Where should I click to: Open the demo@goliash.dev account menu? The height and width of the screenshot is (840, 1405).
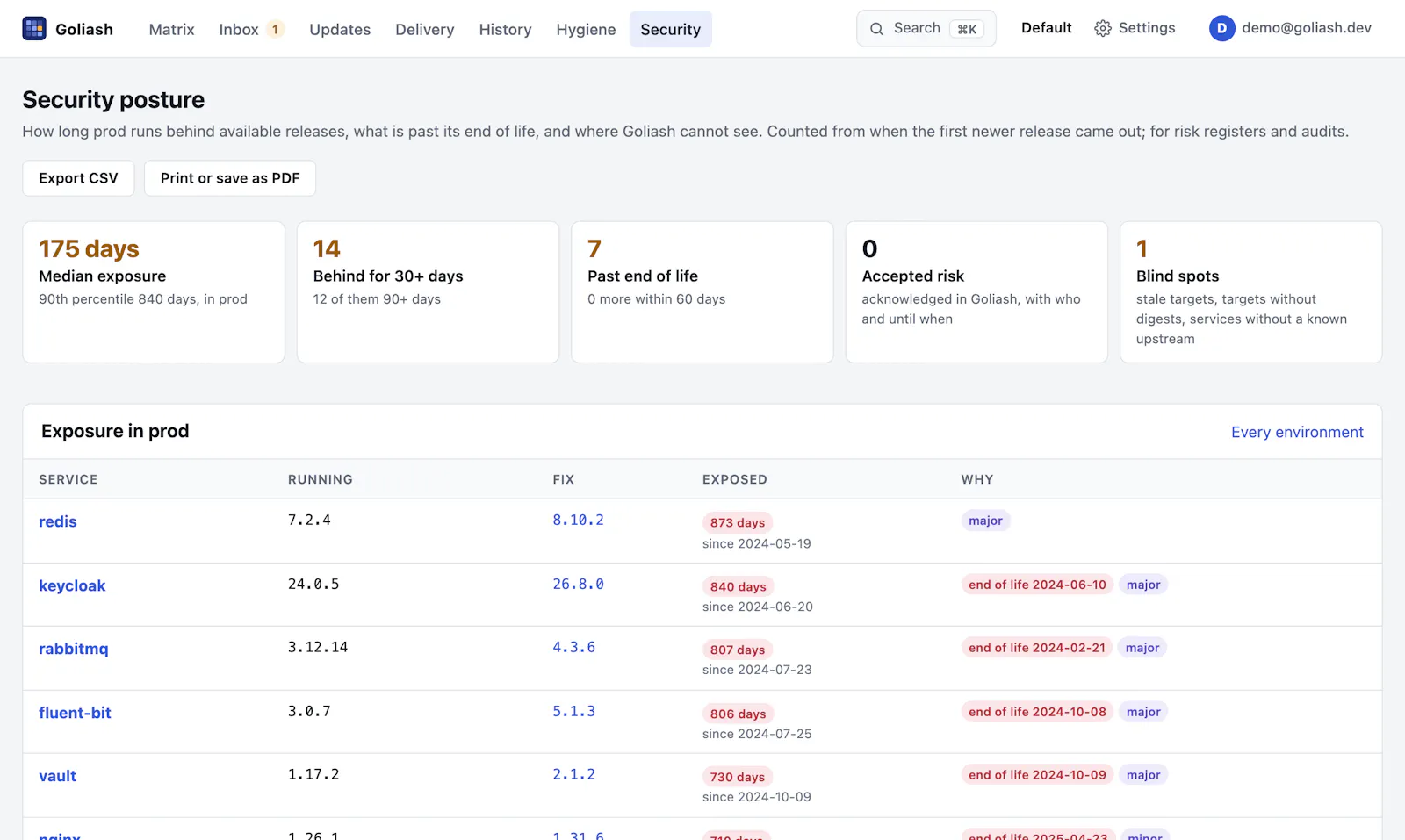(x=1290, y=28)
